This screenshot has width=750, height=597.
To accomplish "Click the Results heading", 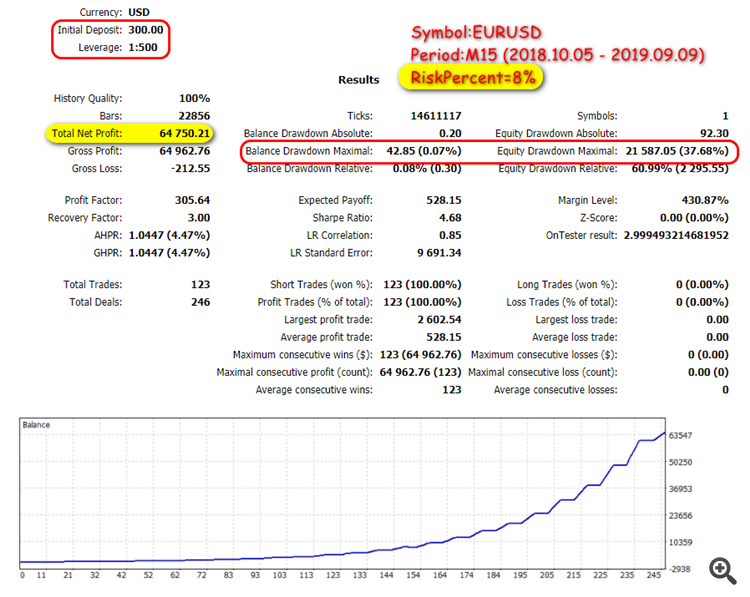I will click(359, 80).
